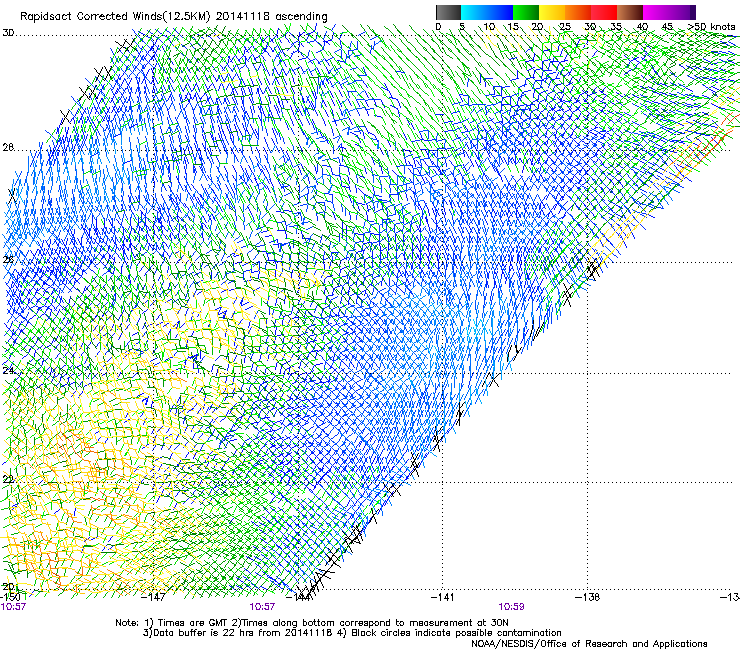
Task: Click the '-144' longitude axis label
Action: (298, 597)
